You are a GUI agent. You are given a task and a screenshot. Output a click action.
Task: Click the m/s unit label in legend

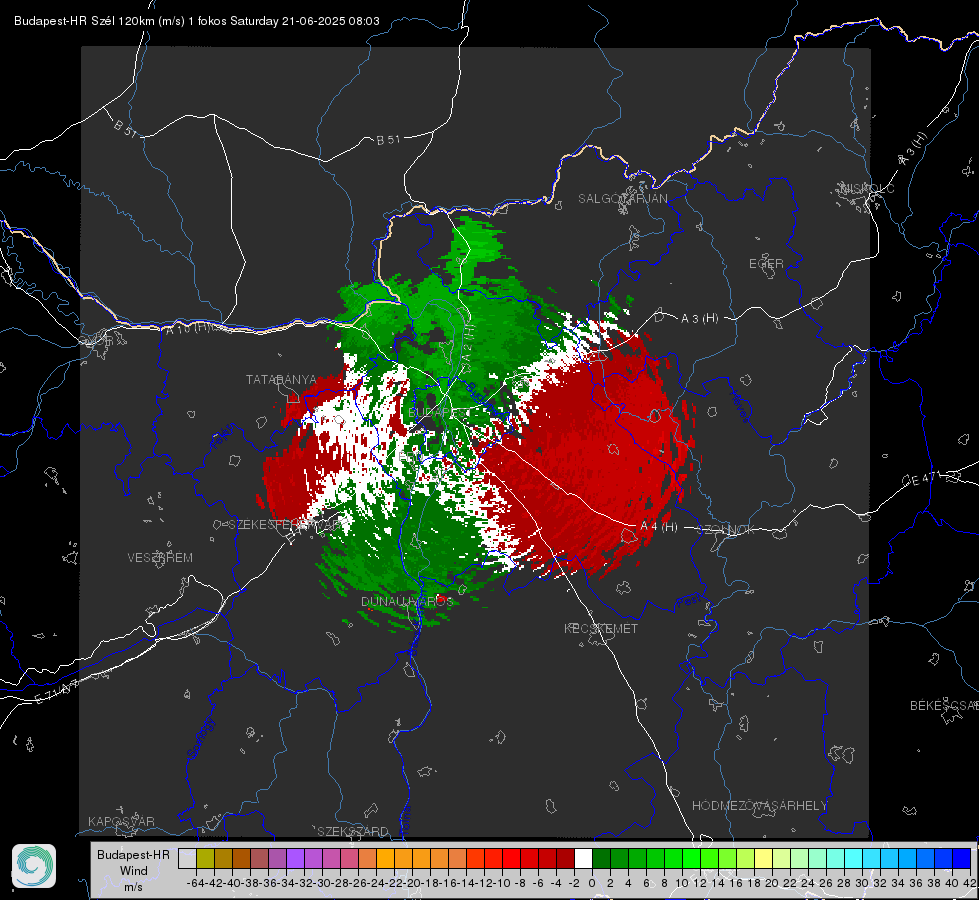point(133,887)
